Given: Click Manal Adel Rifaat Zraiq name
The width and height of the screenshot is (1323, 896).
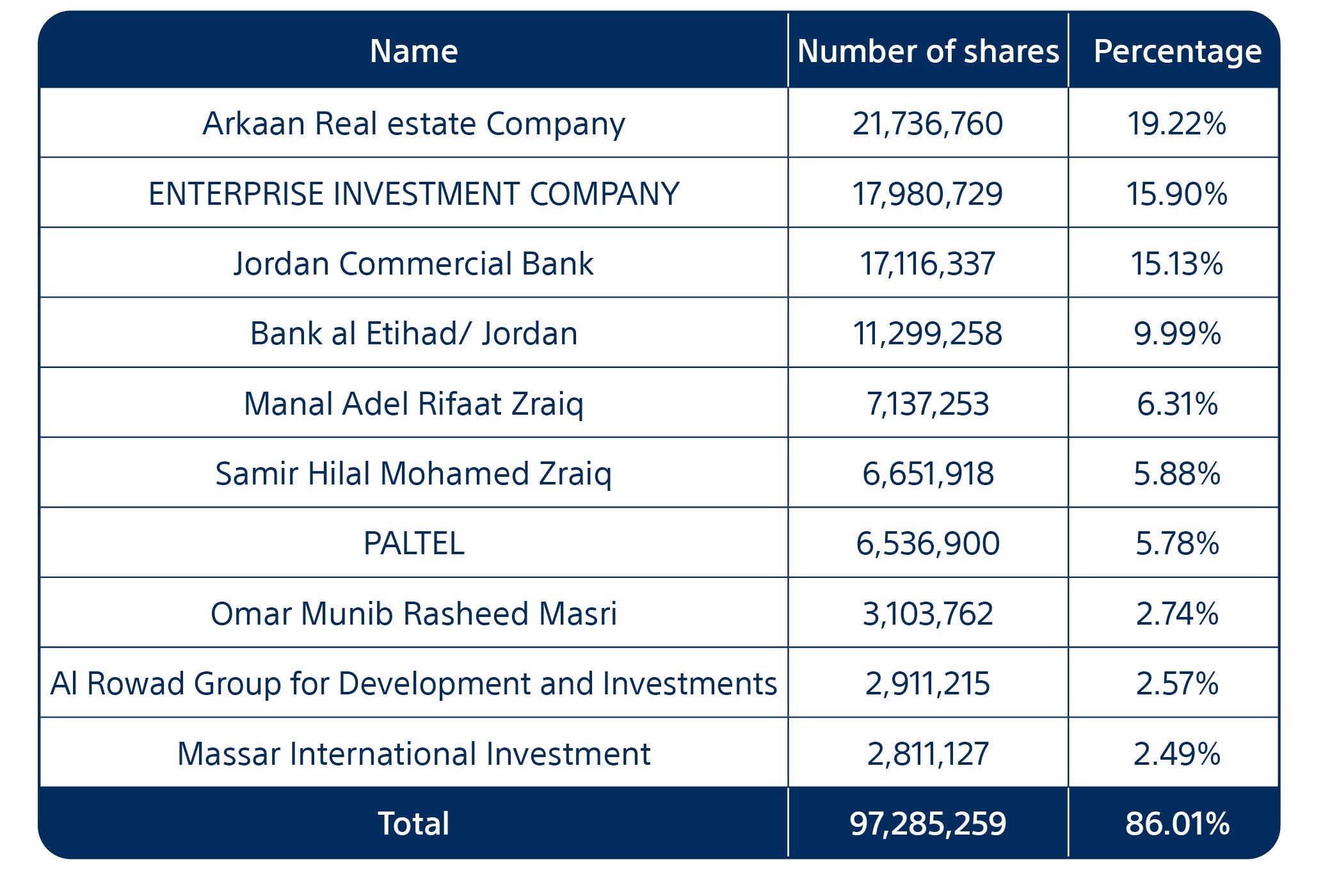Looking at the screenshot, I should [x=413, y=404].
